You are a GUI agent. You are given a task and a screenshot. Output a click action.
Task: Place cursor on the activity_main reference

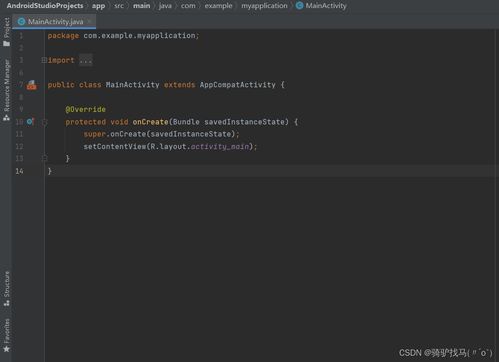[x=220, y=146]
